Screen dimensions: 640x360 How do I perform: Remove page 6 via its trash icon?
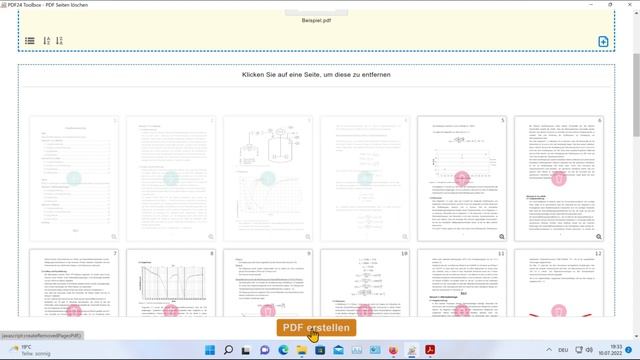tap(559, 179)
